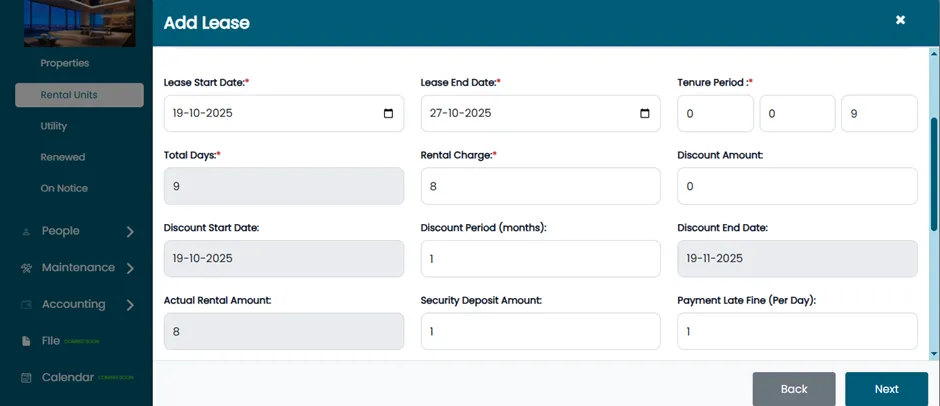940x406 pixels.
Task: Open the Lease Start Date calendar picker icon
Action: [388, 113]
